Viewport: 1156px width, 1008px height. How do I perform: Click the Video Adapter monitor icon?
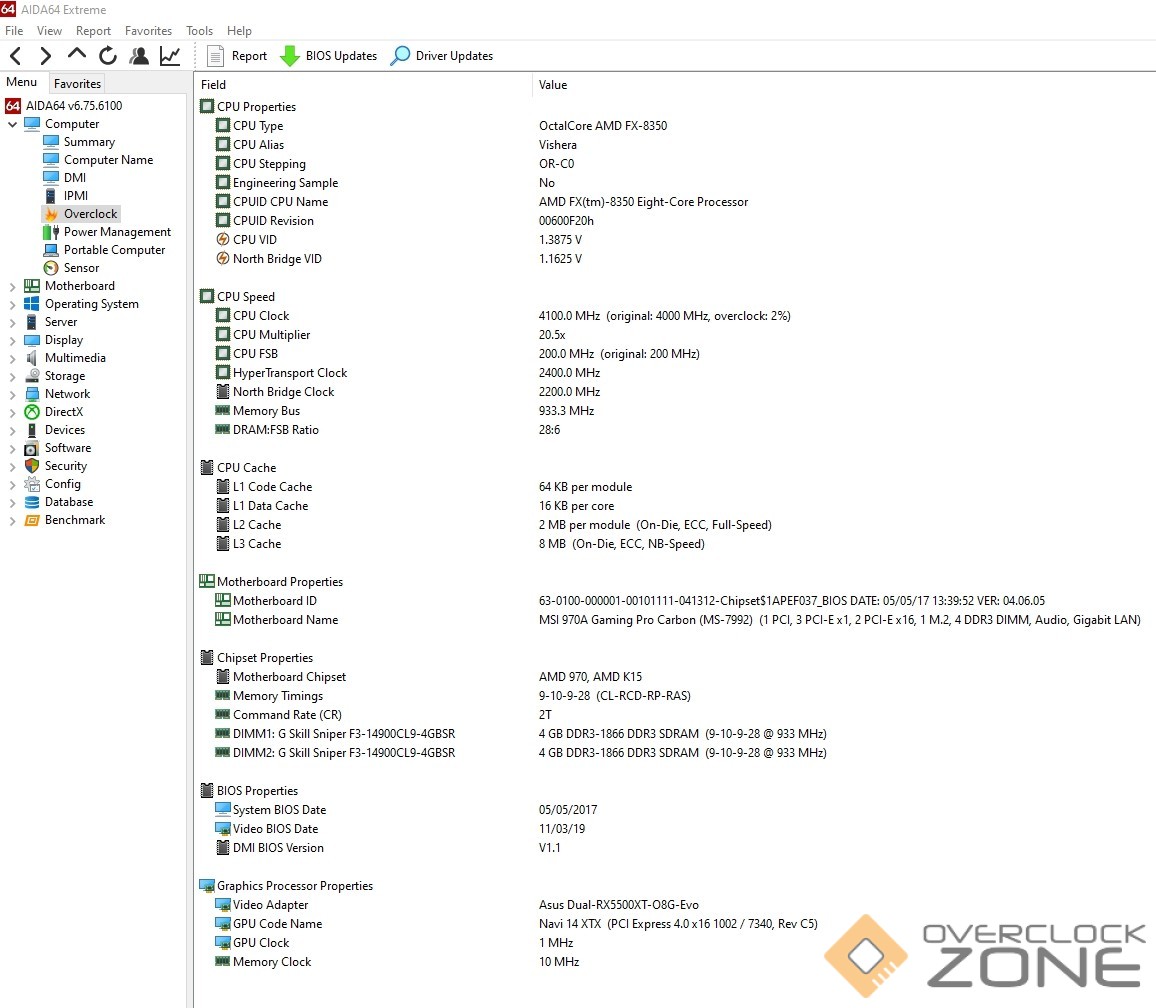(x=223, y=904)
